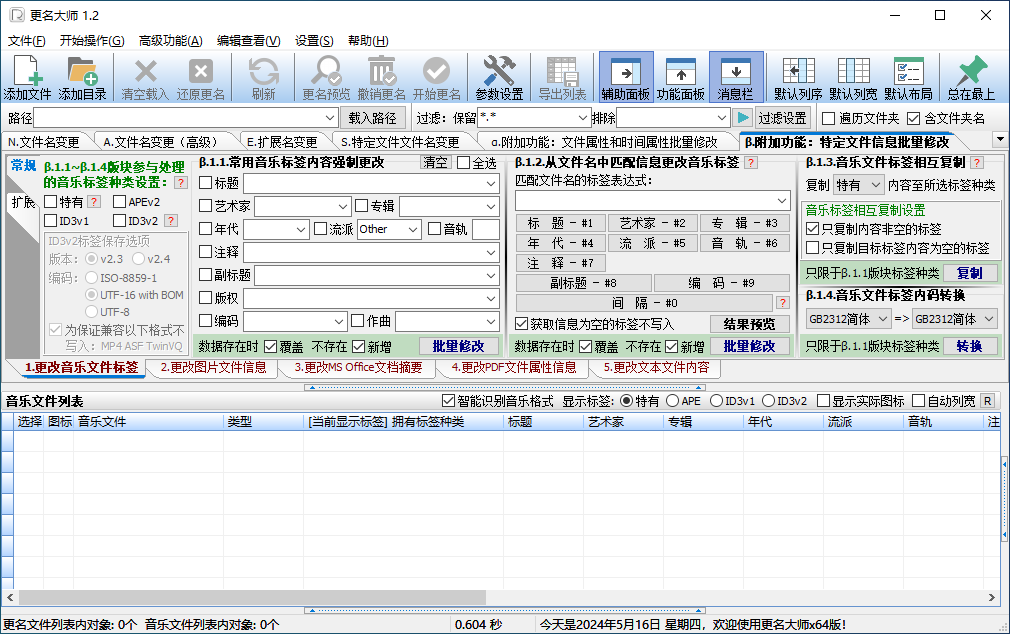
Task: Open the 排除 filter dropdown
Action: tap(721, 118)
